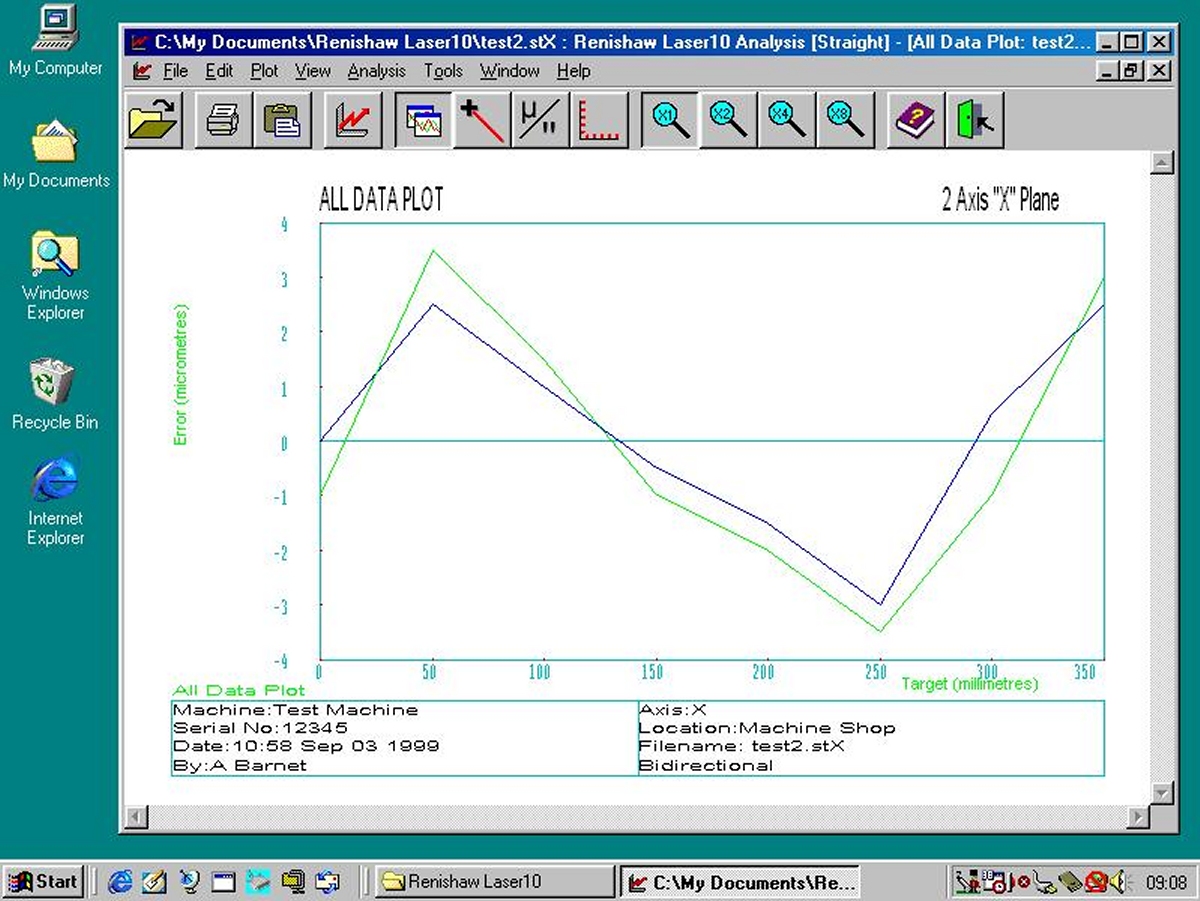Click the Start button
The image size is (1200, 901).
(x=44, y=881)
